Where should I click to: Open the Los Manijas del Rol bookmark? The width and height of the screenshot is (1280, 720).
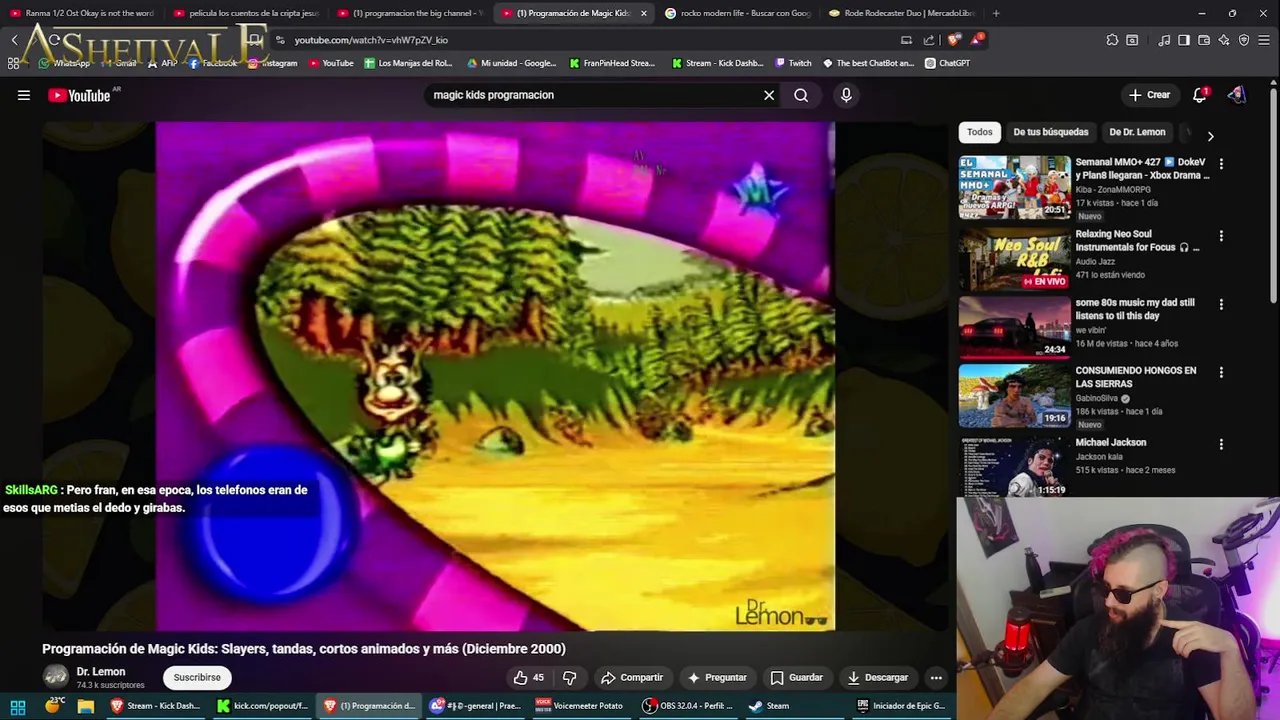408,63
